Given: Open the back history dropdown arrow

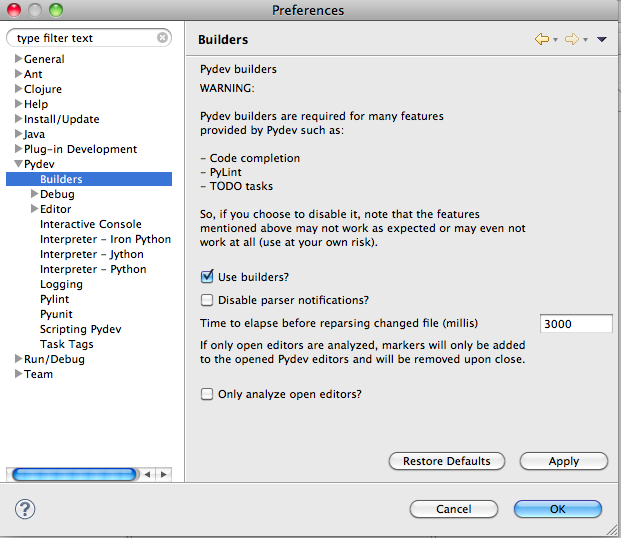Looking at the screenshot, I should [x=555, y=40].
